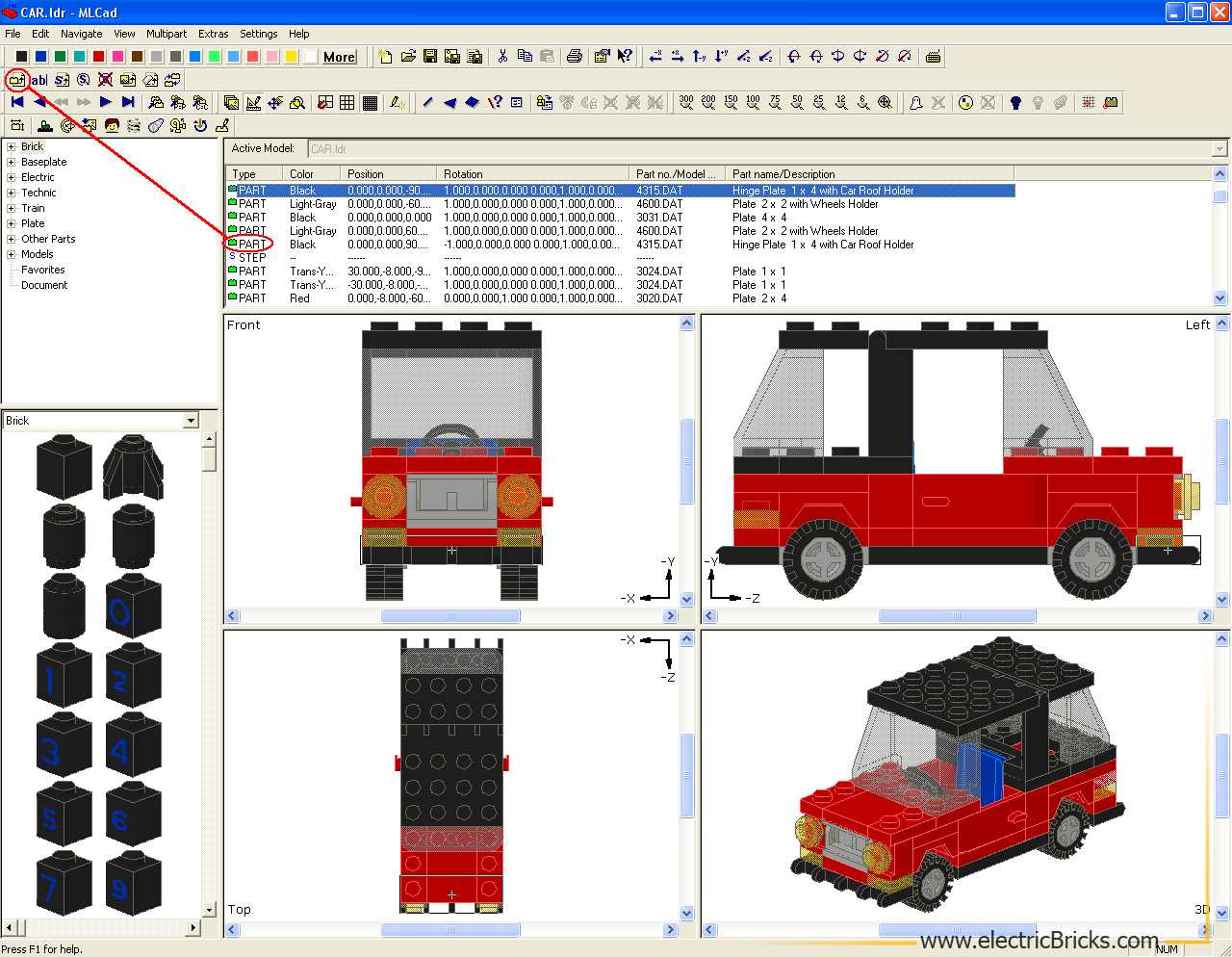Click the Active Model field showing CAR.ldr
The width and height of the screenshot is (1232, 957).
(x=759, y=149)
